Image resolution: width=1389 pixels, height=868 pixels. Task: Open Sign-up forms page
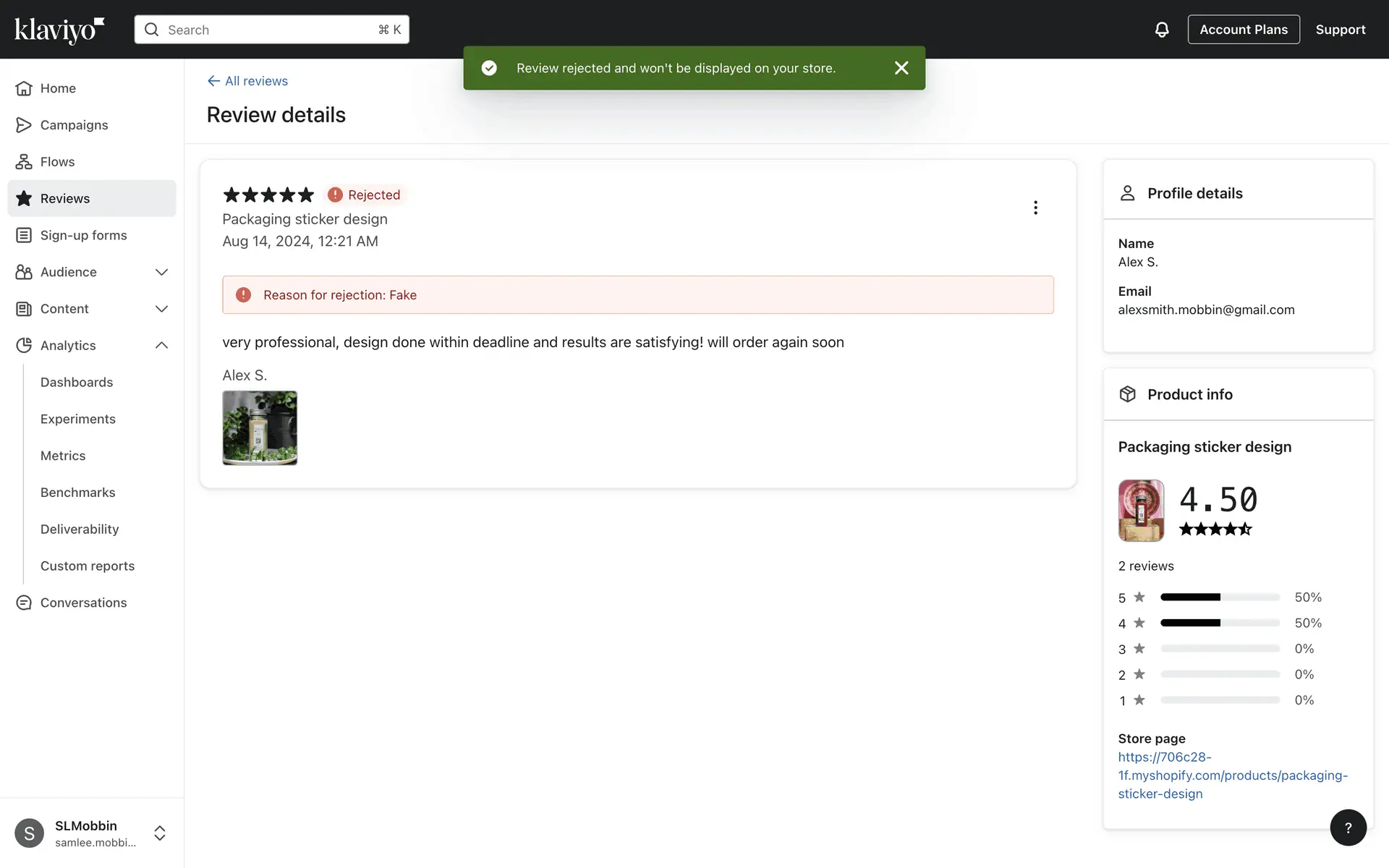pos(83,235)
